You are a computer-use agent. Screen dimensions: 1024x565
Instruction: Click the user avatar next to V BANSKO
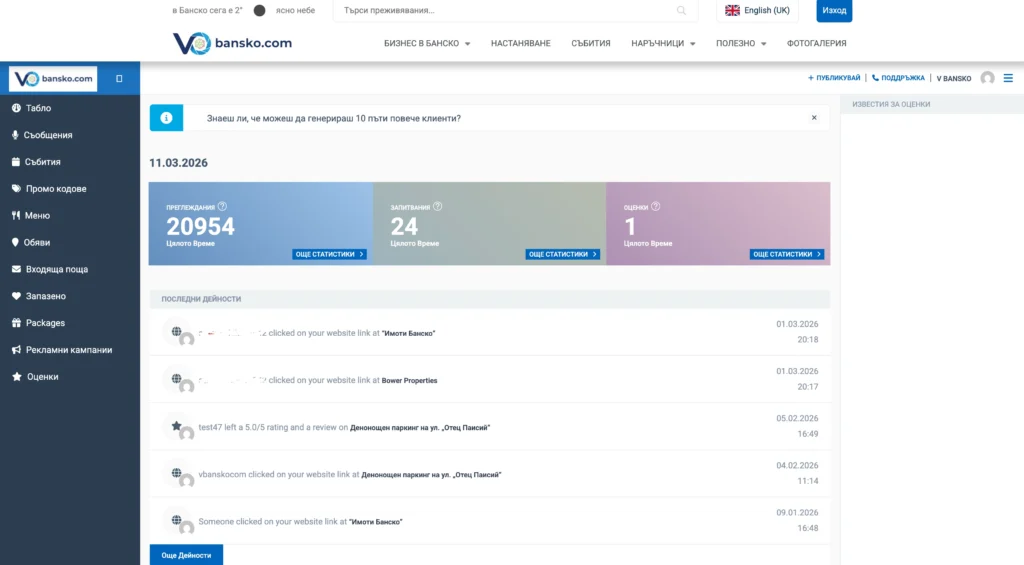(x=988, y=78)
